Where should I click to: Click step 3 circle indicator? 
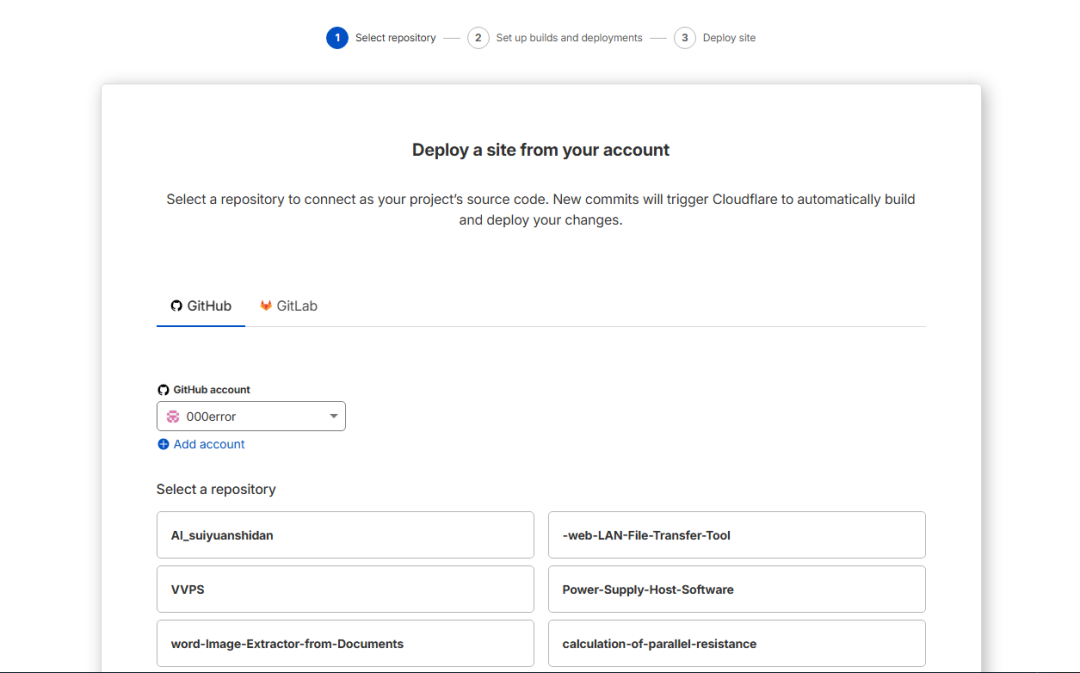tap(685, 38)
